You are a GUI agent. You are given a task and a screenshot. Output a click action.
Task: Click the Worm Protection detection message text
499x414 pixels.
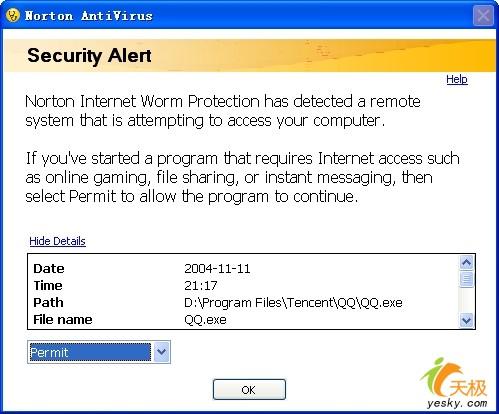[223, 111]
